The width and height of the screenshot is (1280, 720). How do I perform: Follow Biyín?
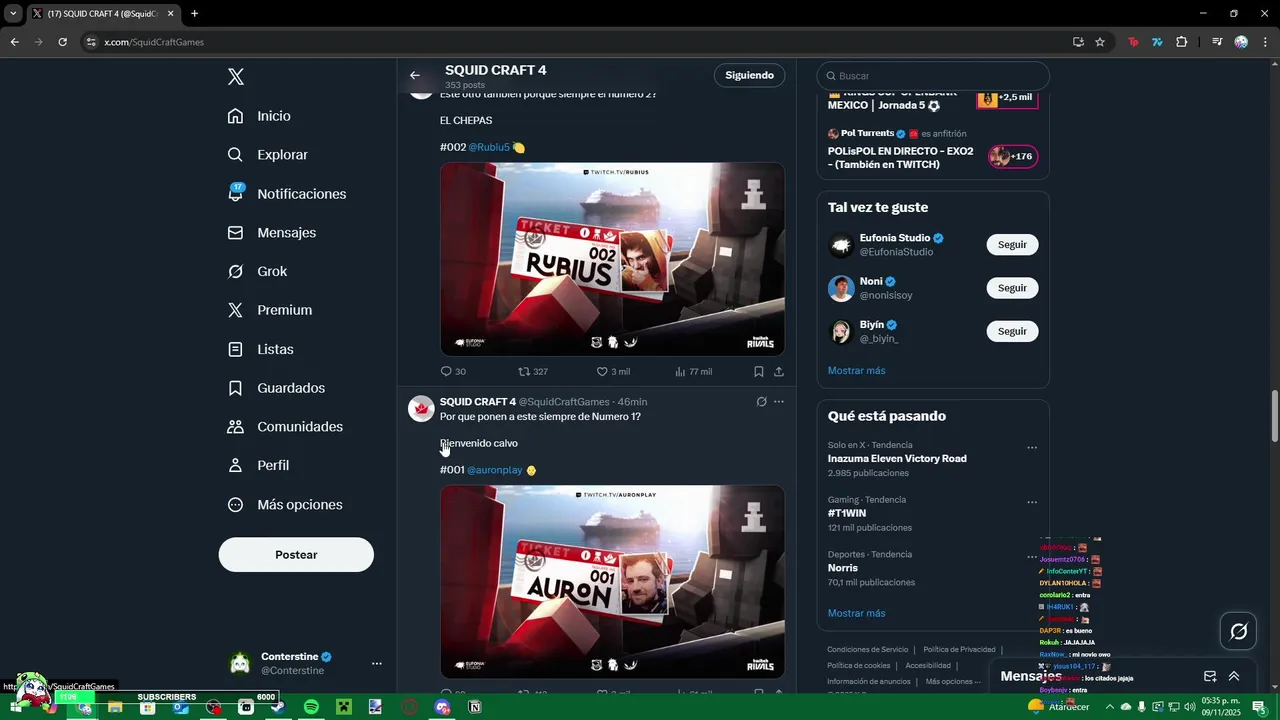[1012, 331]
